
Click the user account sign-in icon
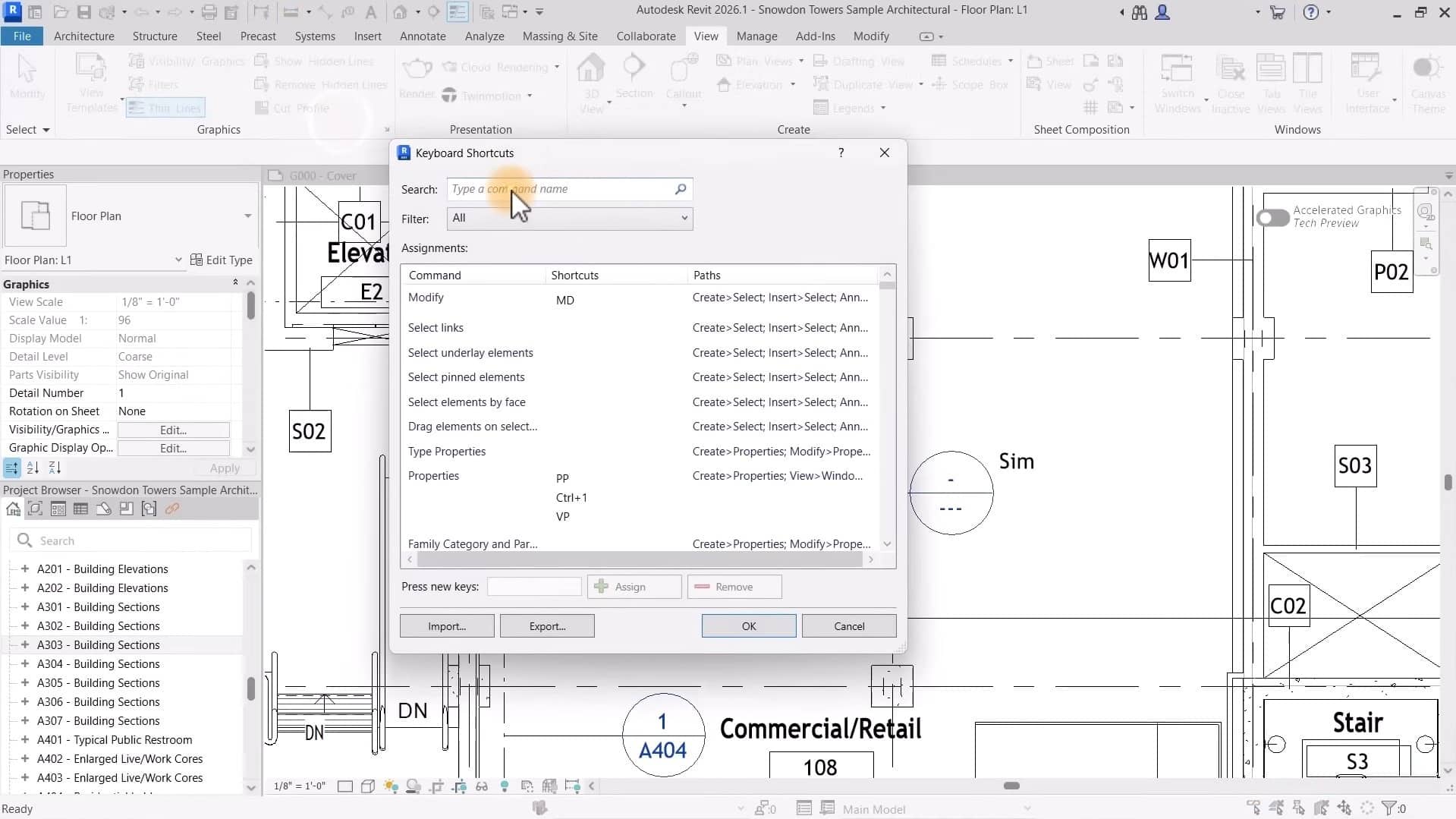coord(1162,12)
